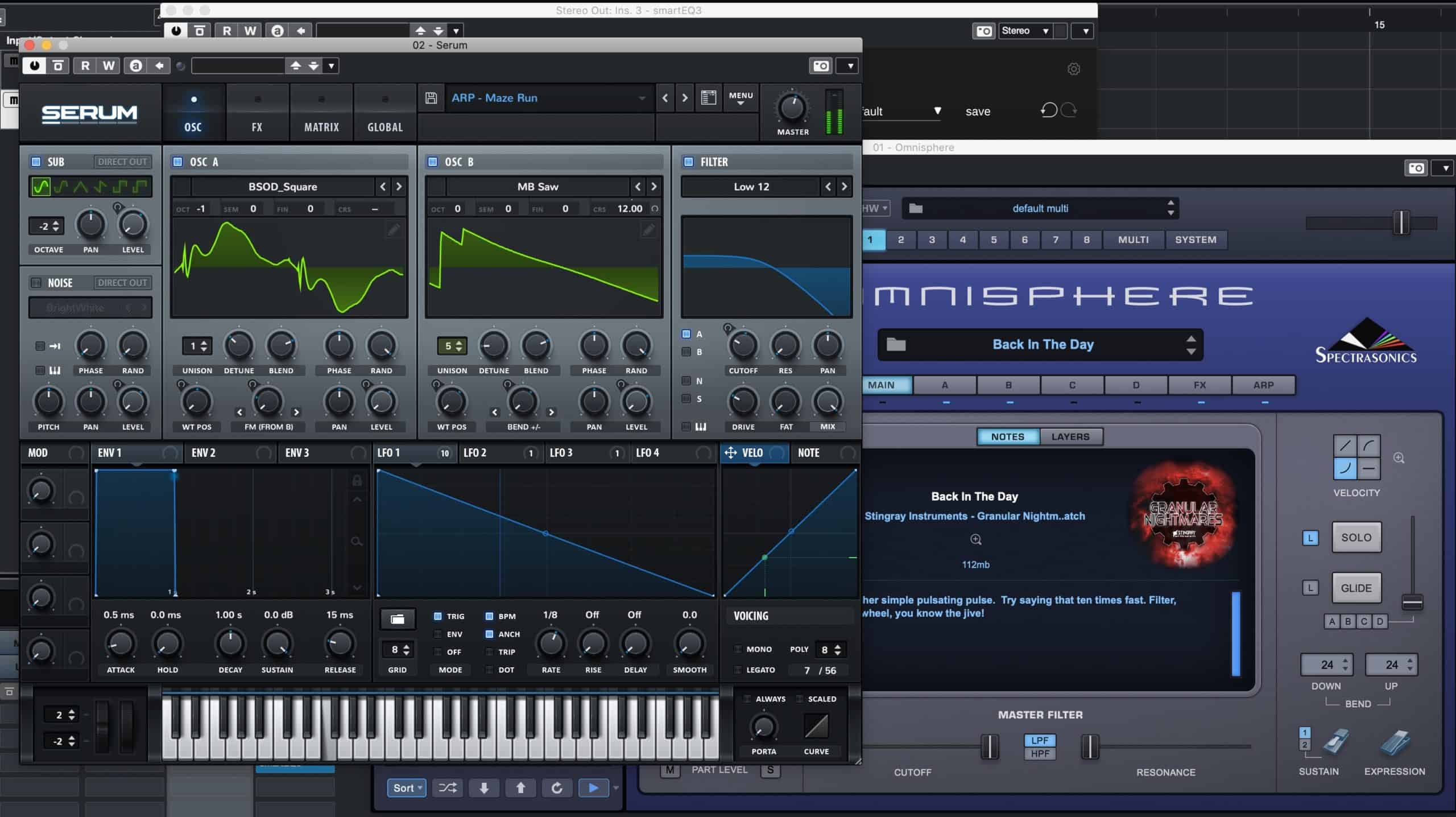Change OSC B unison voices stepper

[452, 345]
